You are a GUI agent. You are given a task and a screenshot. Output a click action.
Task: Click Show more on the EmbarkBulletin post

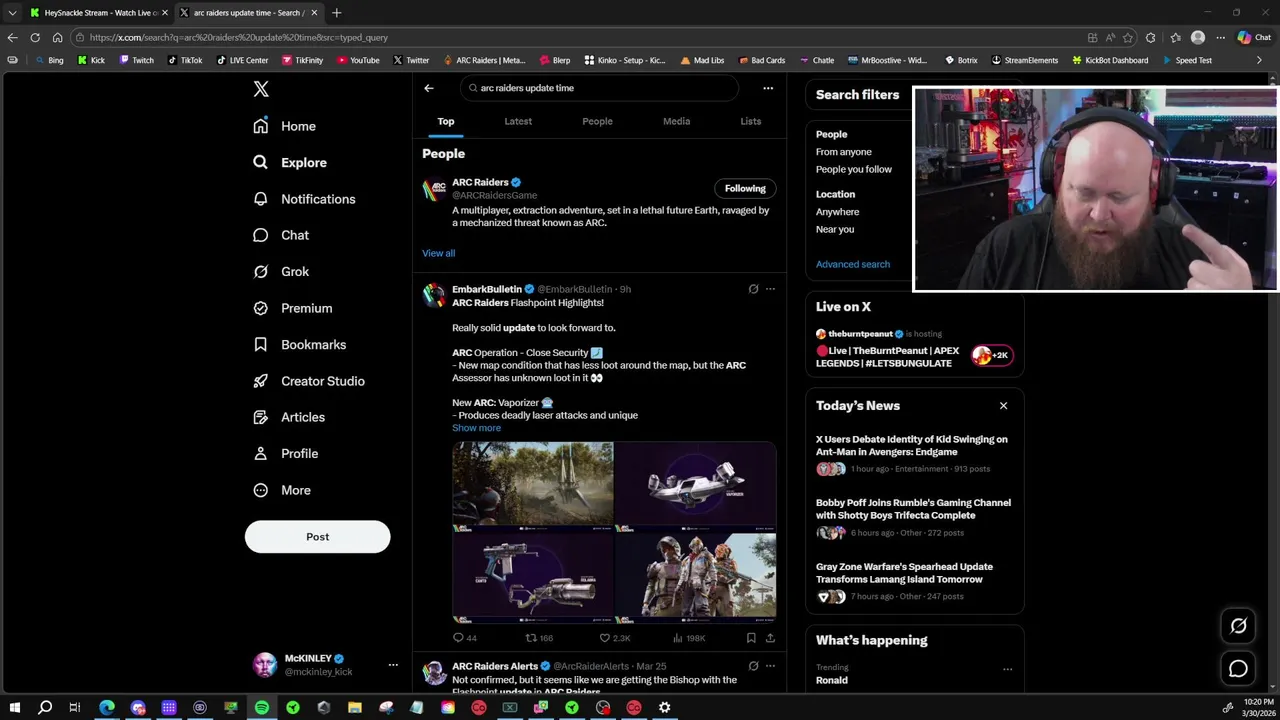(476, 428)
